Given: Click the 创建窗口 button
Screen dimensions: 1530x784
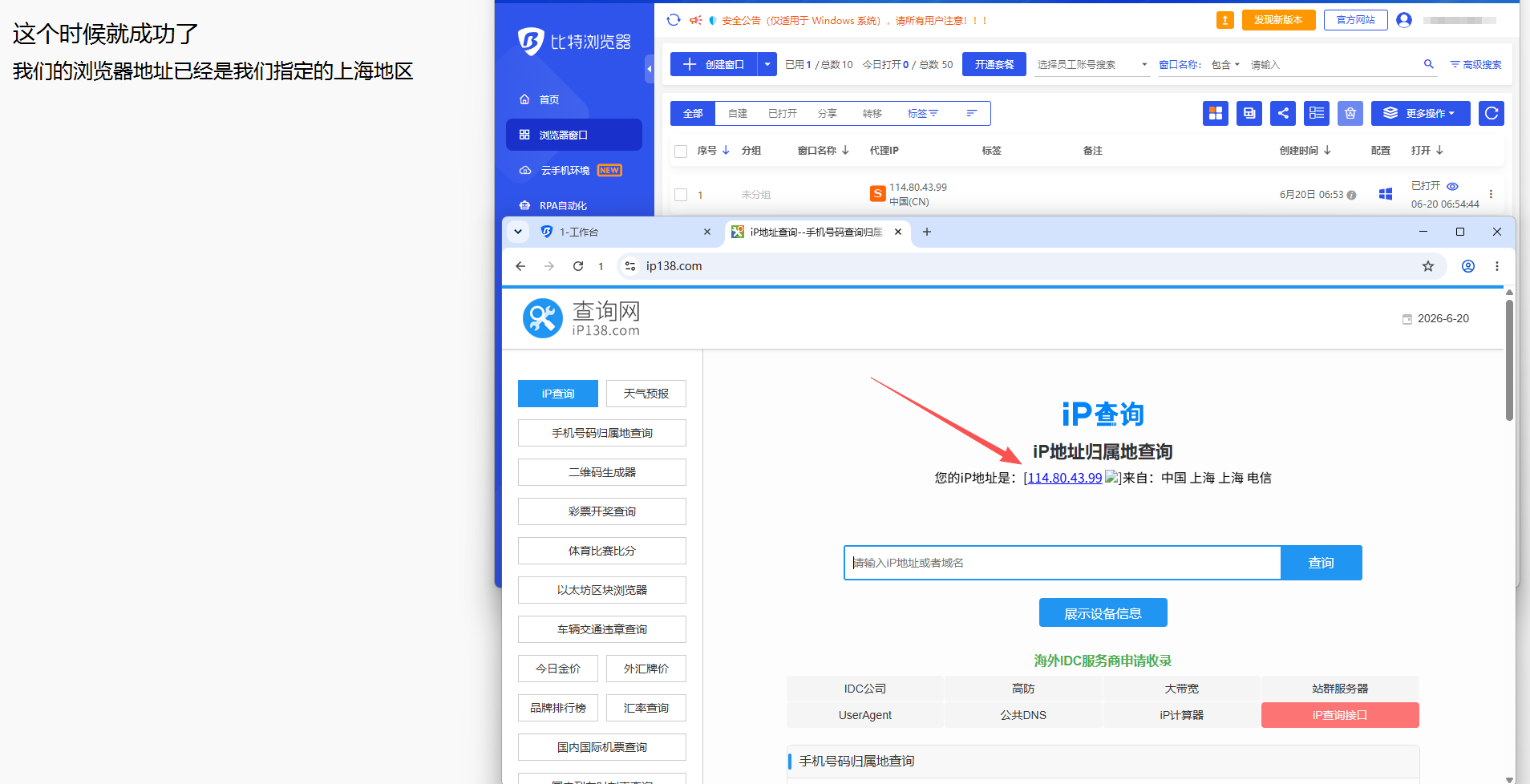Looking at the screenshot, I should point(714,64).
